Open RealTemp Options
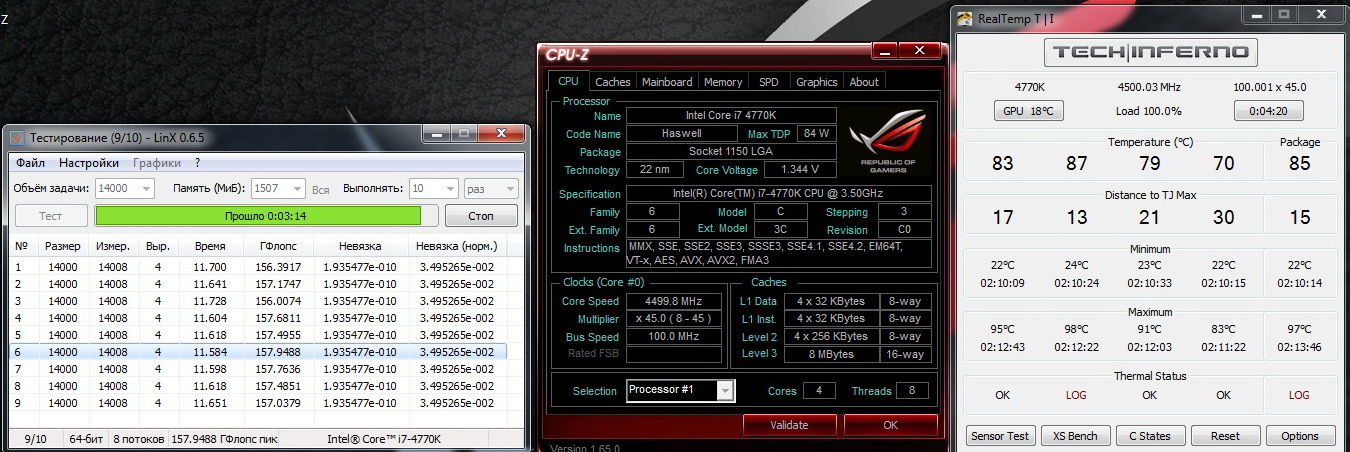This screenshot has width=1350, height=452. [1300, 436]
